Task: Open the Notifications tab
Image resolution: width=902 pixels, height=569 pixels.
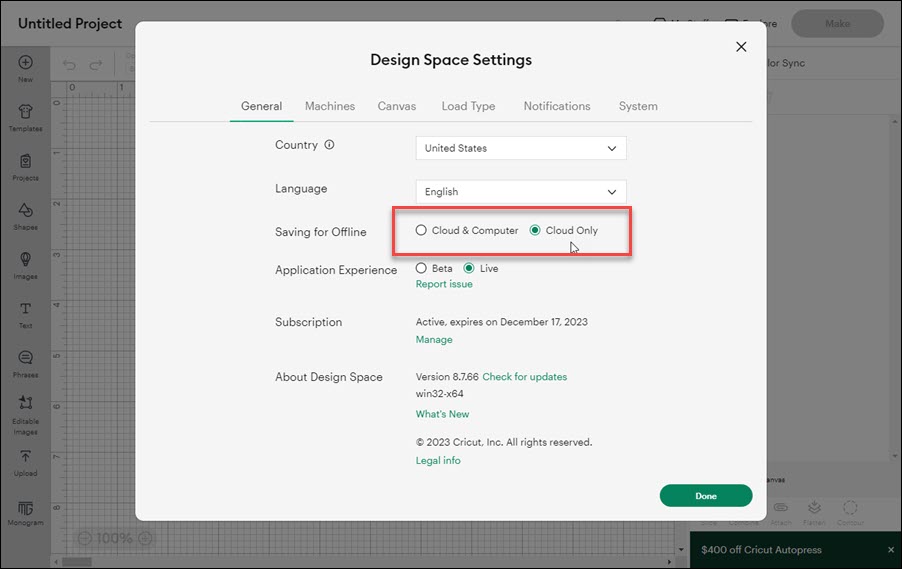Action: click(557, 106)
